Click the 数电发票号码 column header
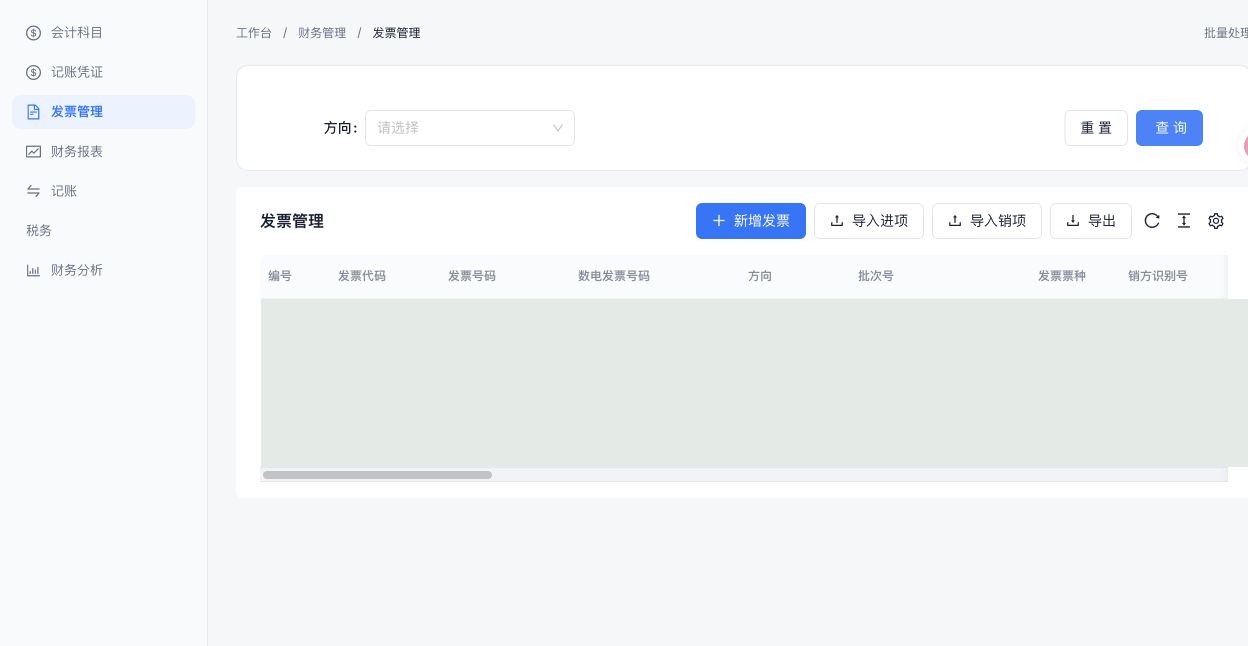 pyautogui.click(x=614, y=276)
